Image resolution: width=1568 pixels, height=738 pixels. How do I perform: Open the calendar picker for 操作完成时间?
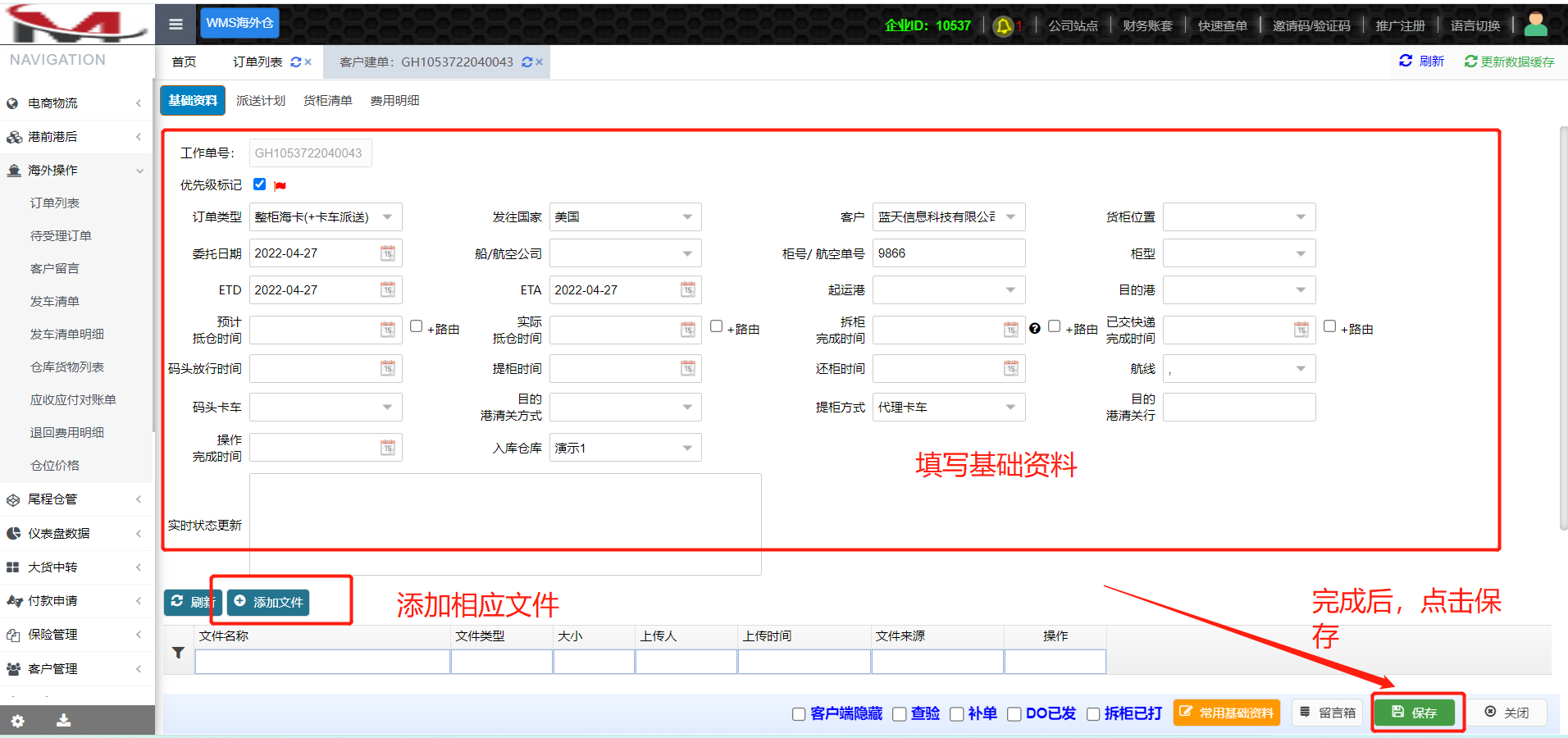pos(388,448)
